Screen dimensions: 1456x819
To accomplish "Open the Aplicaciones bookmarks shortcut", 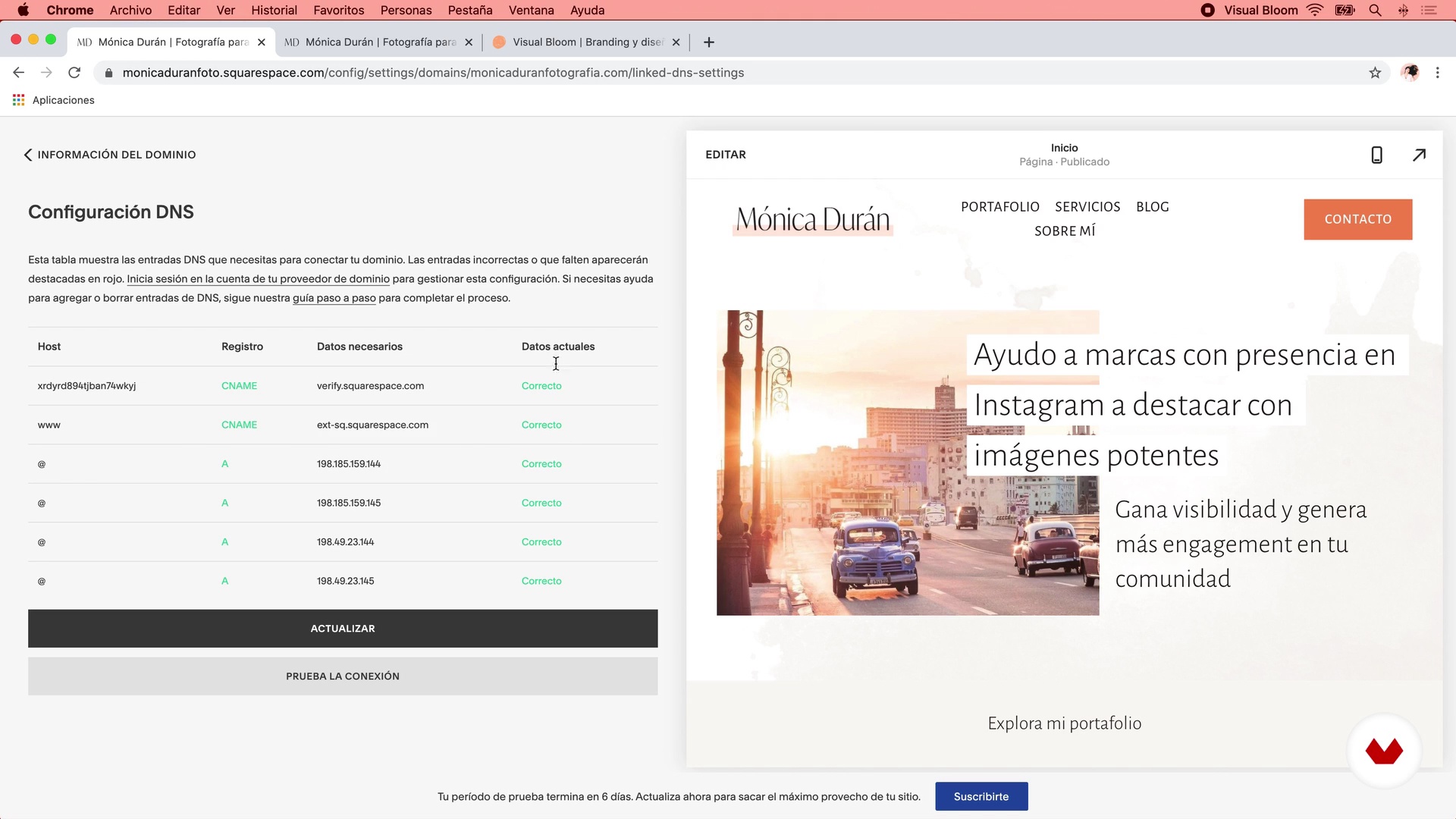I will pyautogui.click(x=54, y=100).
